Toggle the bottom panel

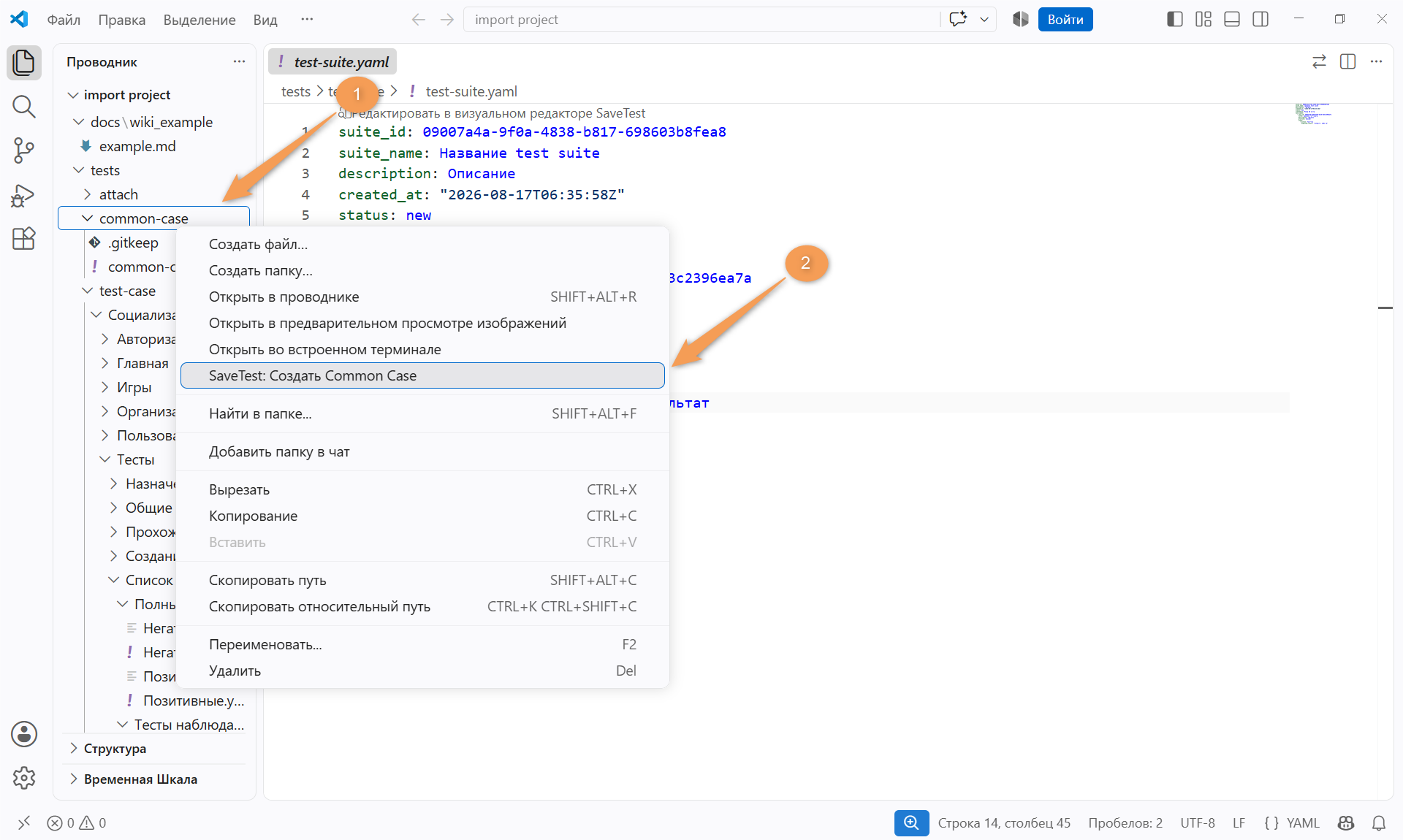1232,20
